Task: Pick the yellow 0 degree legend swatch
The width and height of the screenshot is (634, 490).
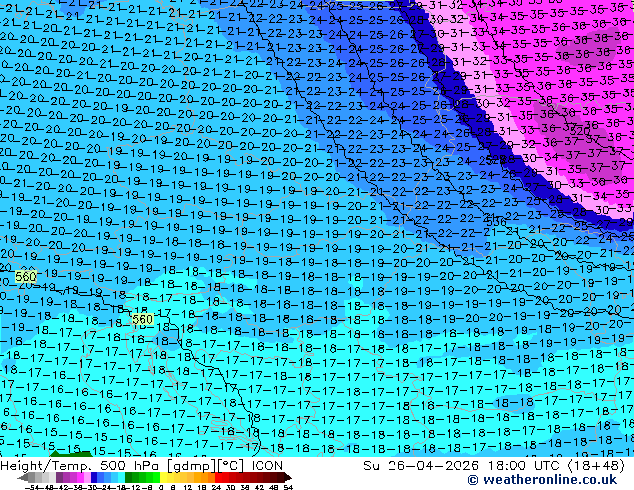Action: coord(163,478)
